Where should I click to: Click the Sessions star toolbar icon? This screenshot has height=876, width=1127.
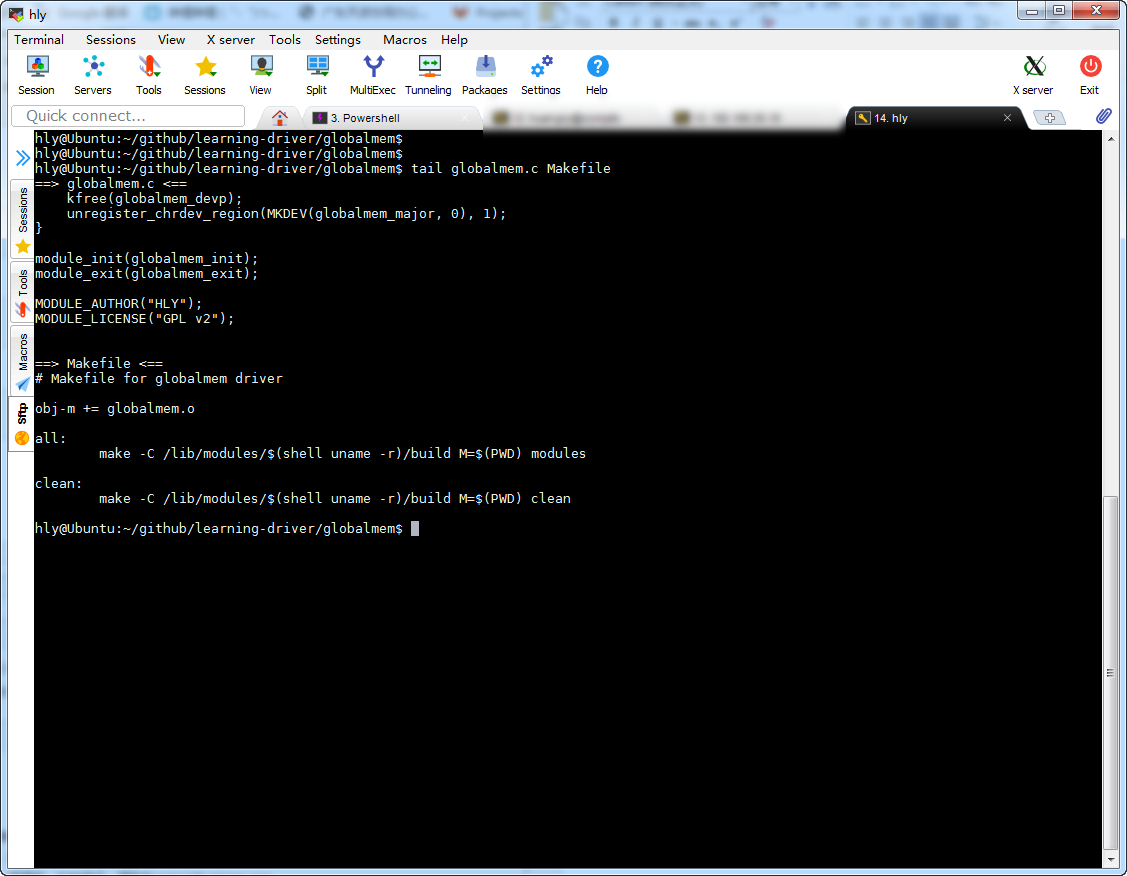coord(205,75)
